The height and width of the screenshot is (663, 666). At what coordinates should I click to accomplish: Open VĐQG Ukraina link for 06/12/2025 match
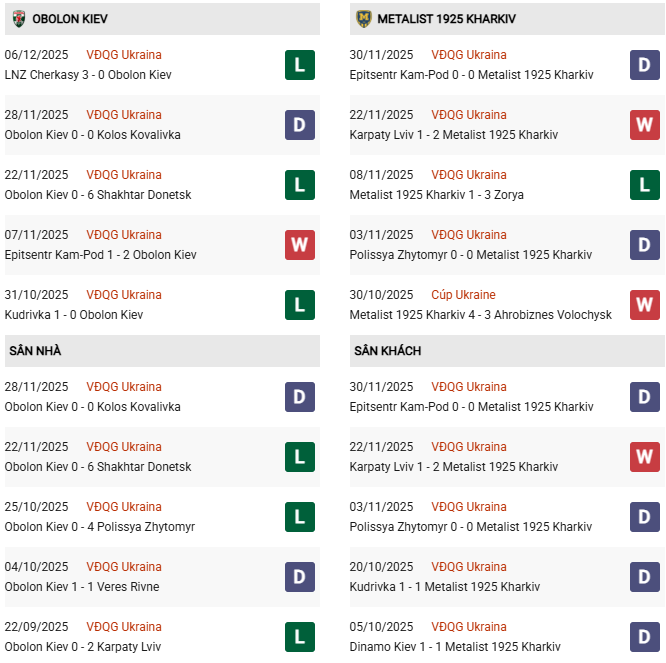pos(123,55)
